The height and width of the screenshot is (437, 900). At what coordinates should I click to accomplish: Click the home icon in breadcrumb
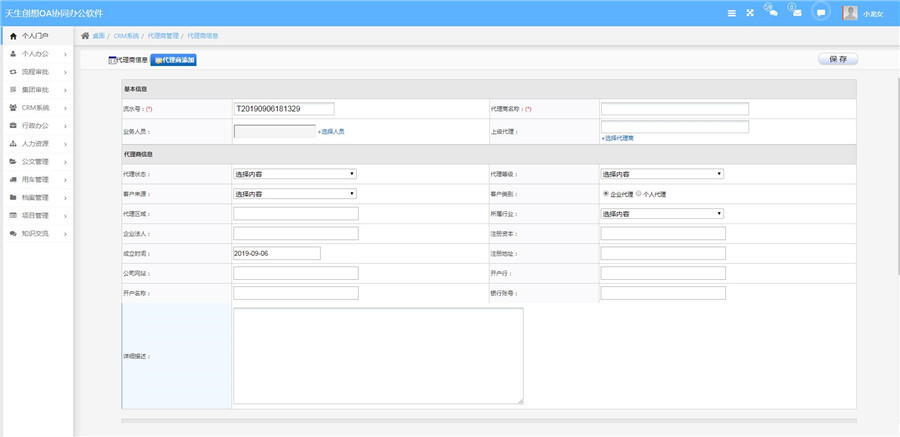tap(85, 36)
